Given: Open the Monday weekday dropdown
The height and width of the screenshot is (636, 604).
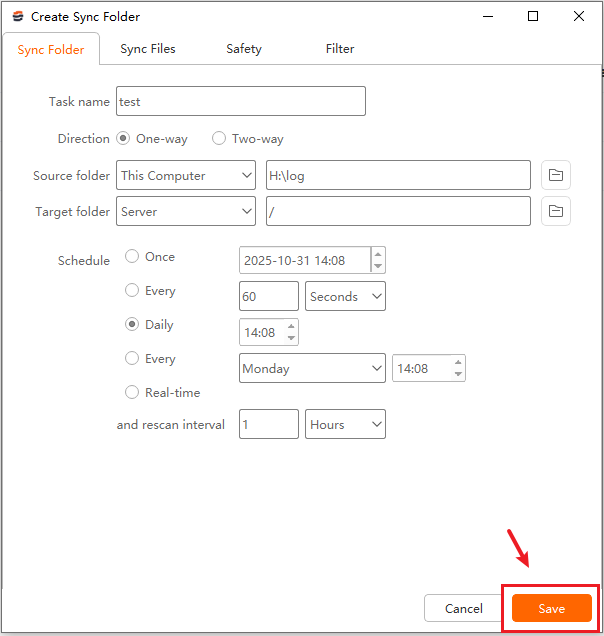Looking at the screenshot, I should 312,368.
